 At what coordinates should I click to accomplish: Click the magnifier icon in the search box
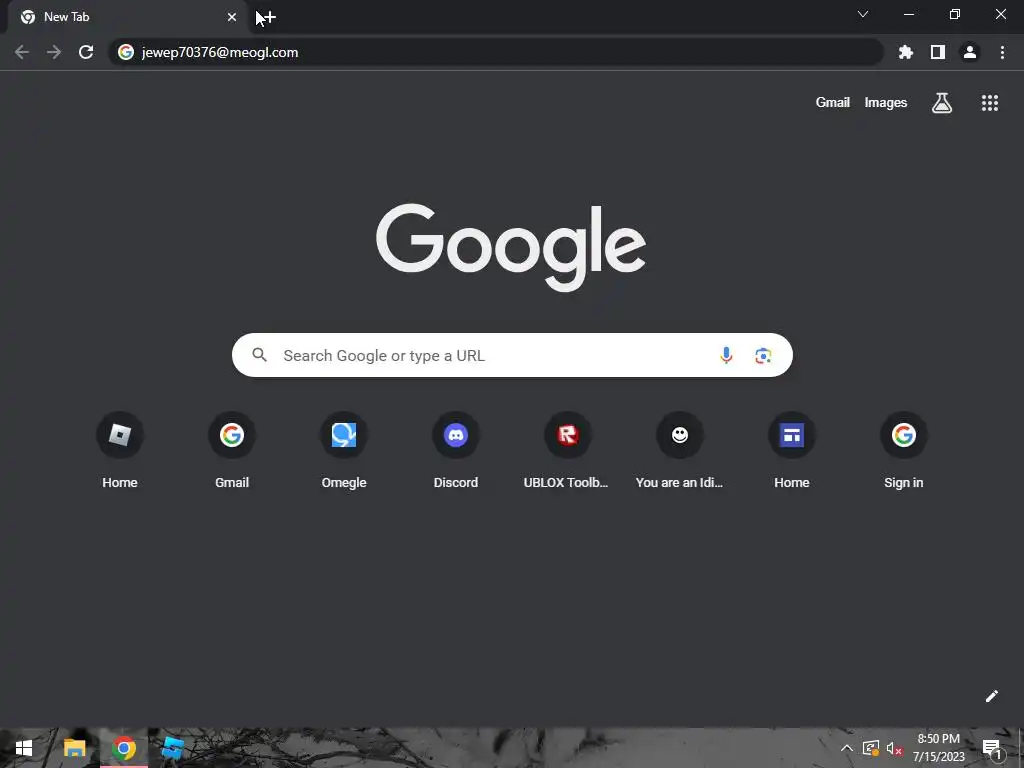tap(259, 355)
